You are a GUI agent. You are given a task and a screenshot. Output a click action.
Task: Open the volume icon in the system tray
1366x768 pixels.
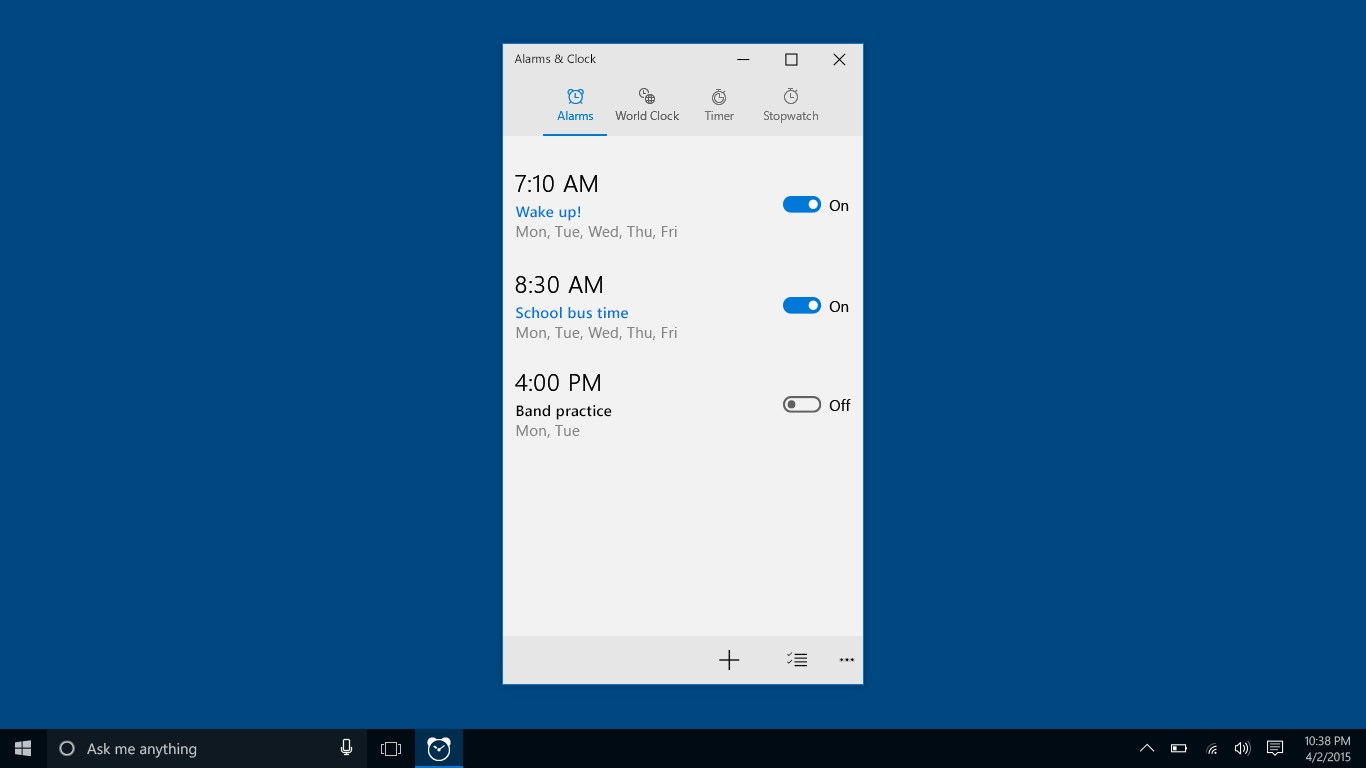point(1242,747)
